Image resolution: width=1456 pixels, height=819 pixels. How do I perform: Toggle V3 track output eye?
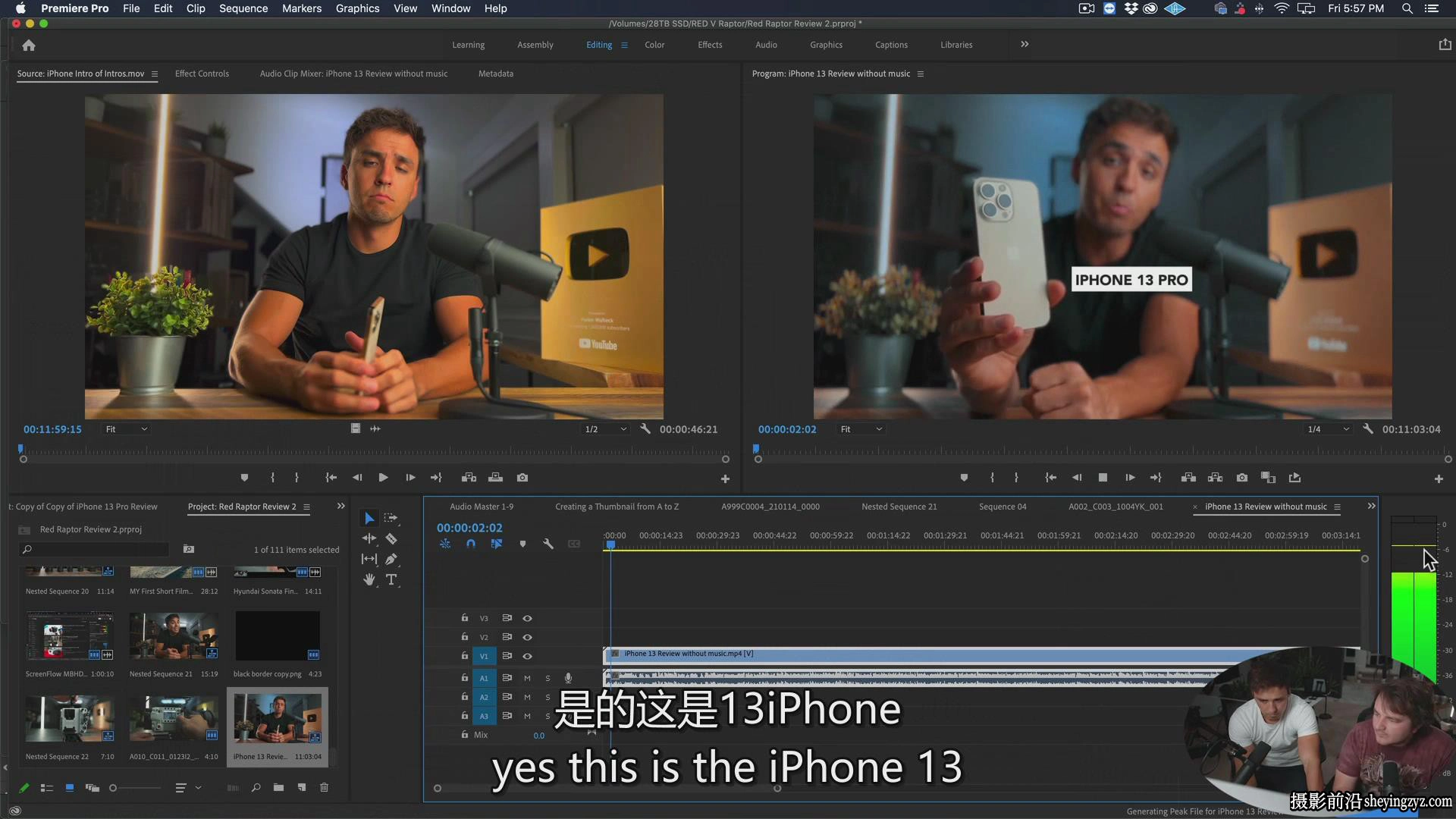[x=527, y=618]
